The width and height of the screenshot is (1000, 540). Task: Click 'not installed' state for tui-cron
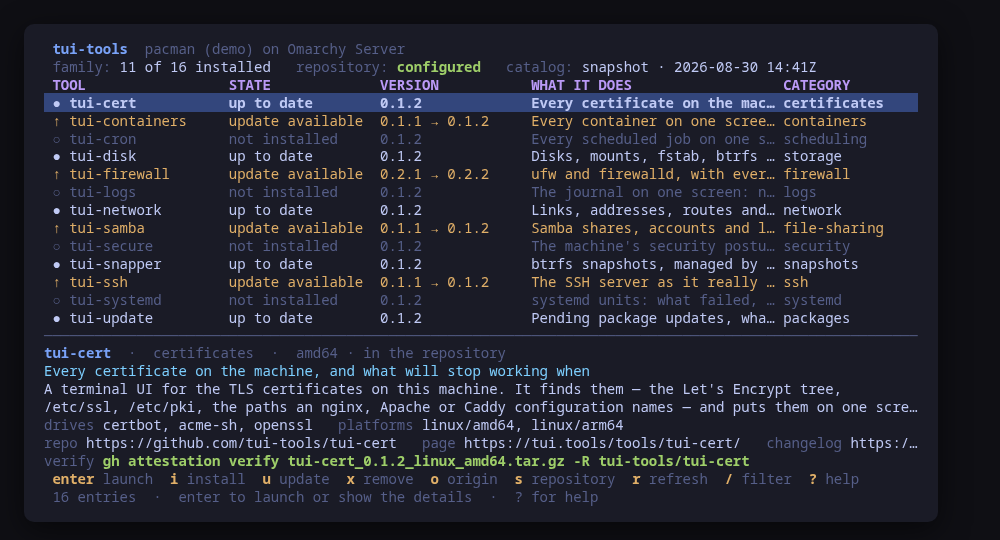(x=283, y=139)
